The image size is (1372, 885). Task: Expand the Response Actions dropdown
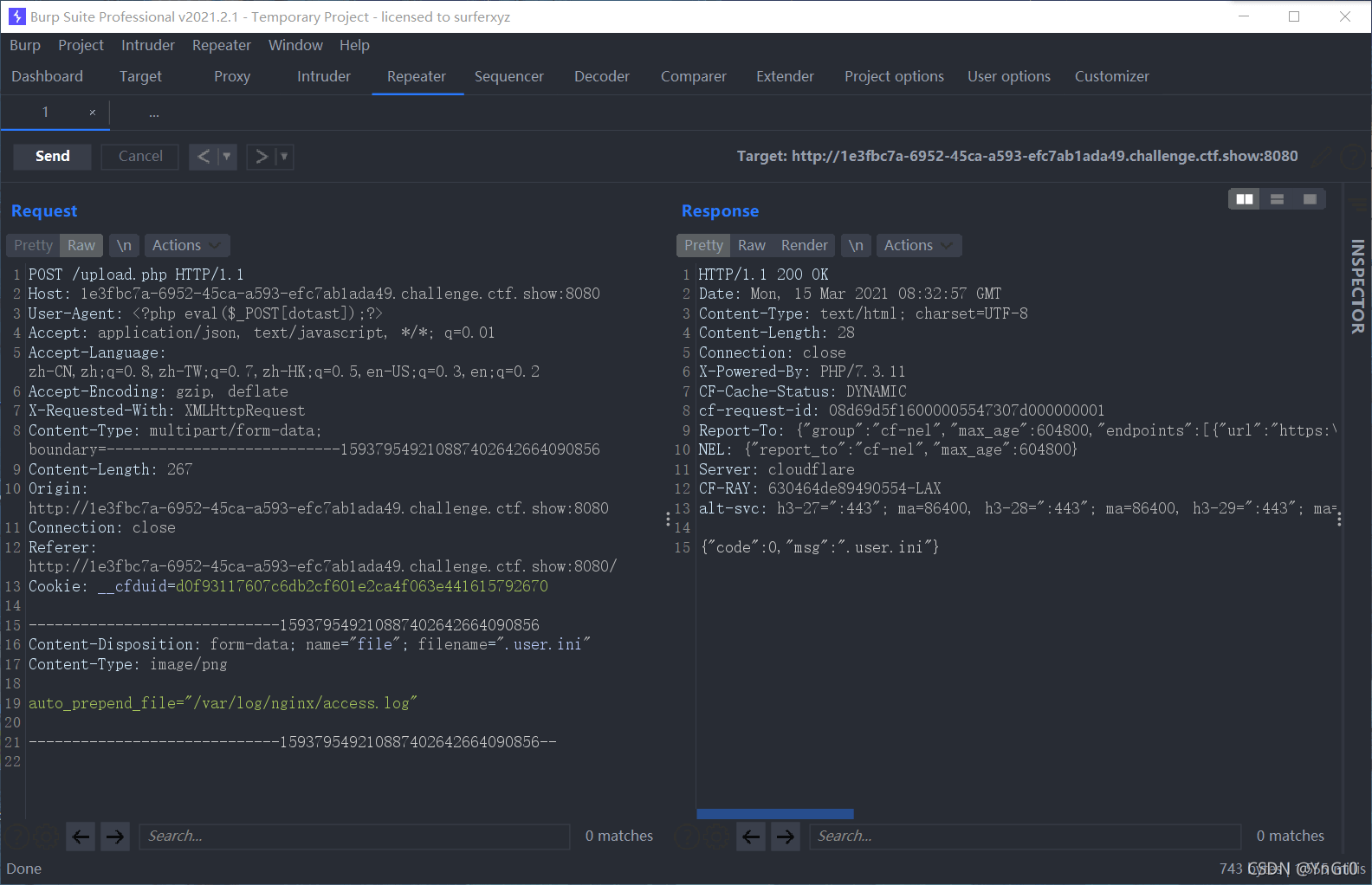(x=919, y=245)
